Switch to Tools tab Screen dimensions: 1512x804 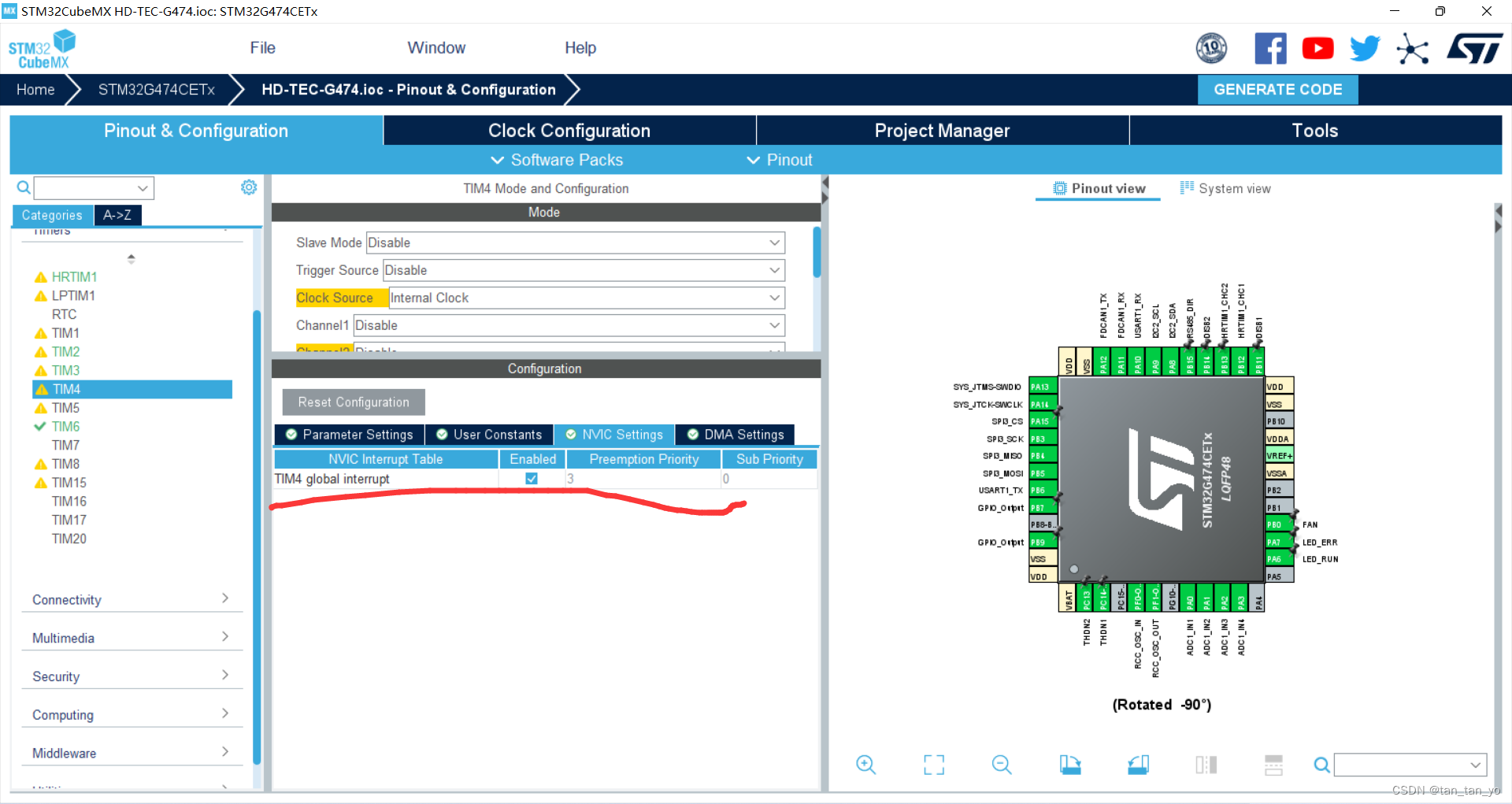[x=1315, y=131]
